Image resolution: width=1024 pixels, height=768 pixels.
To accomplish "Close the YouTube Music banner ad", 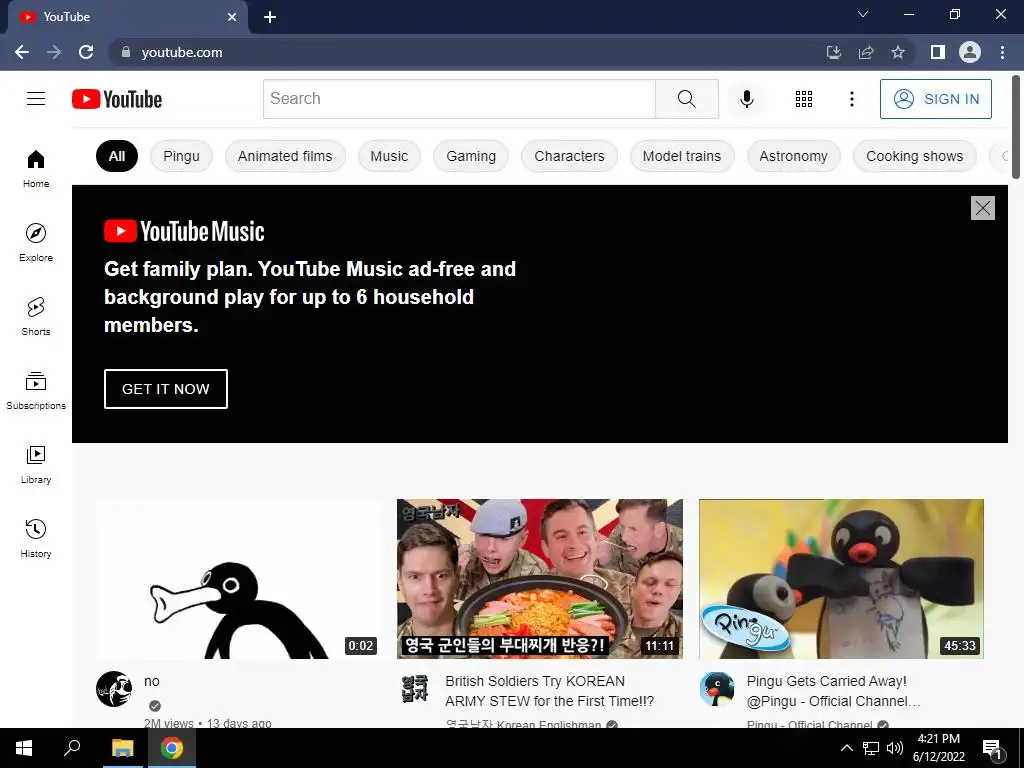I will pos(983,208).
